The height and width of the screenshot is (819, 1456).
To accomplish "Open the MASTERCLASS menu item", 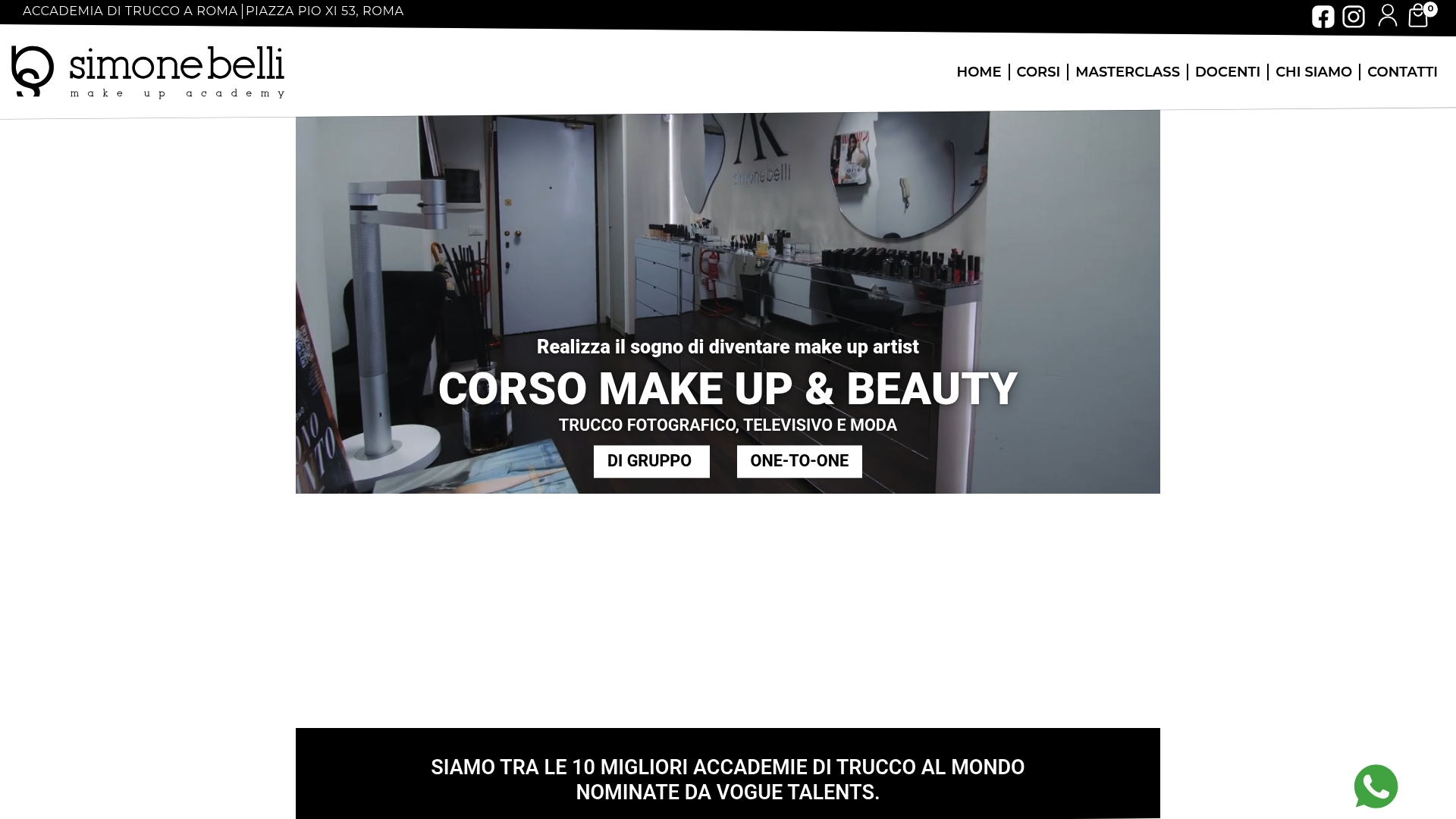I will 1127,72.
